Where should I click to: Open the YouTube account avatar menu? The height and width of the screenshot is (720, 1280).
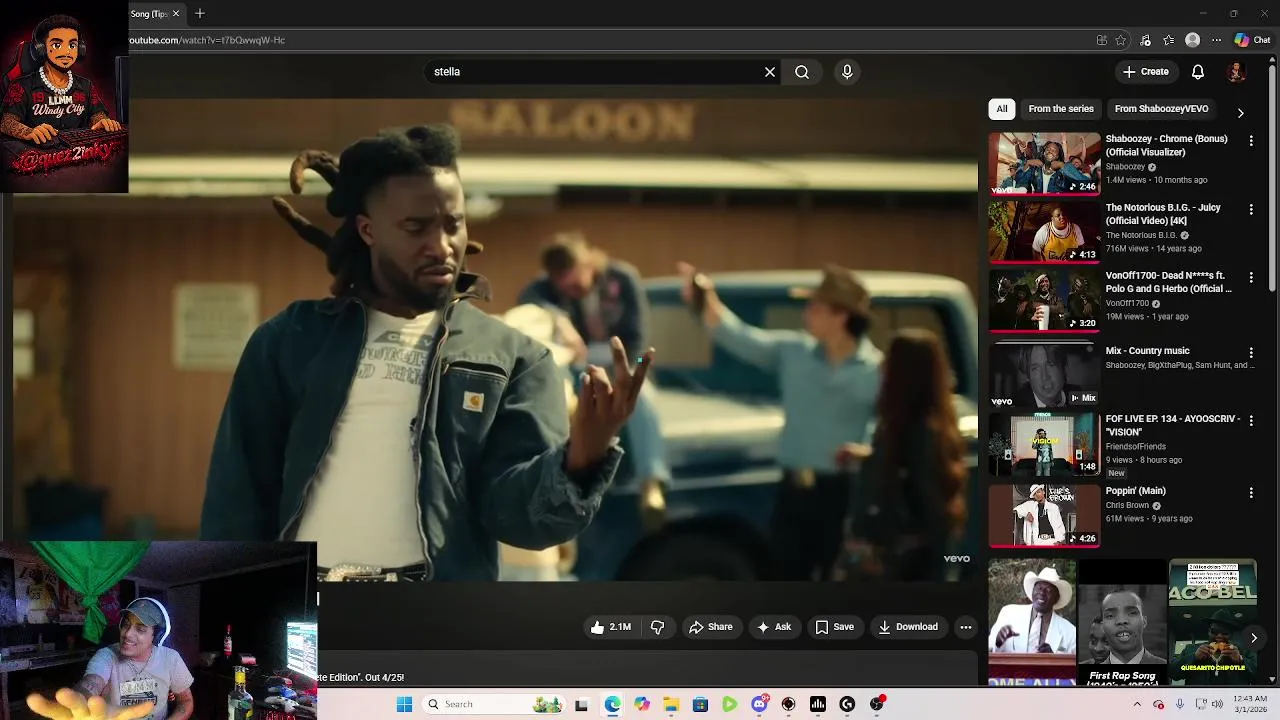pos(1237,72)
